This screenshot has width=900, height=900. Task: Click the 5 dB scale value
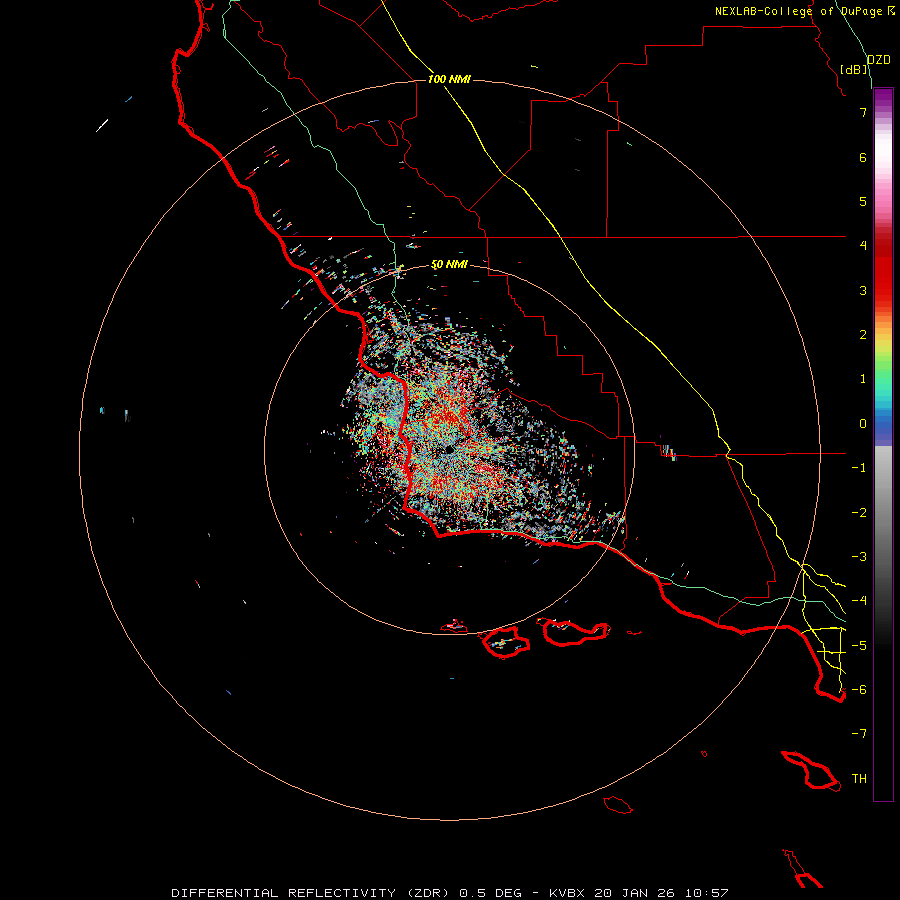863,201
